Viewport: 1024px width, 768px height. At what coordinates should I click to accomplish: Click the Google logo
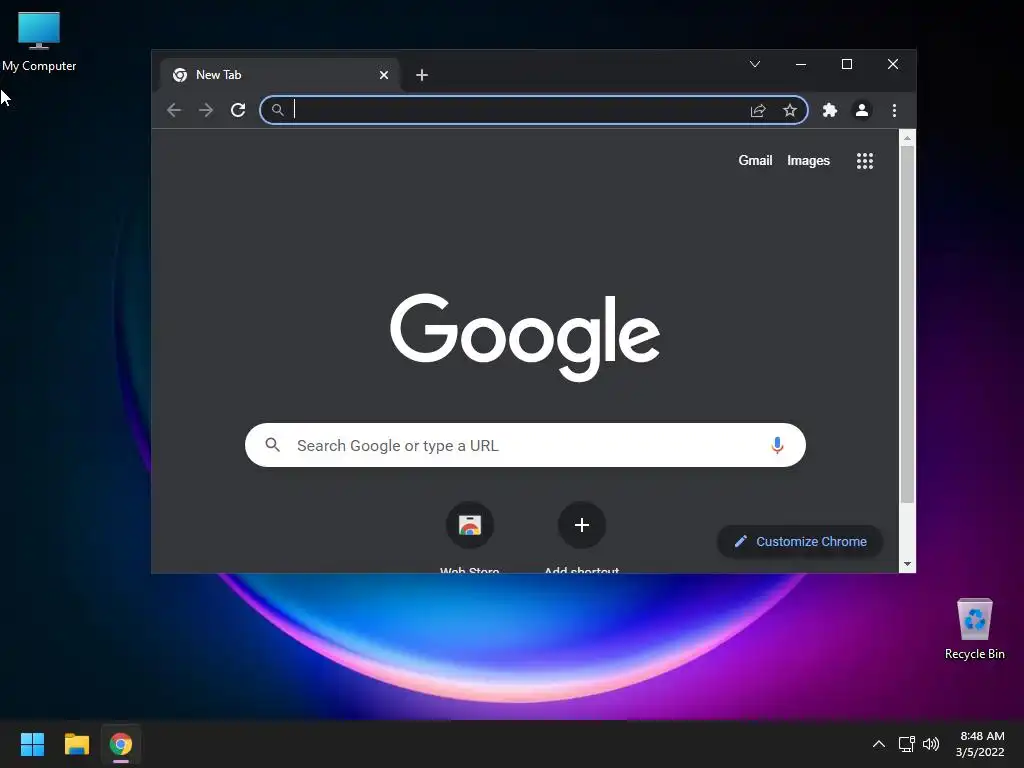pyautogui.click(x=524, y=337)
